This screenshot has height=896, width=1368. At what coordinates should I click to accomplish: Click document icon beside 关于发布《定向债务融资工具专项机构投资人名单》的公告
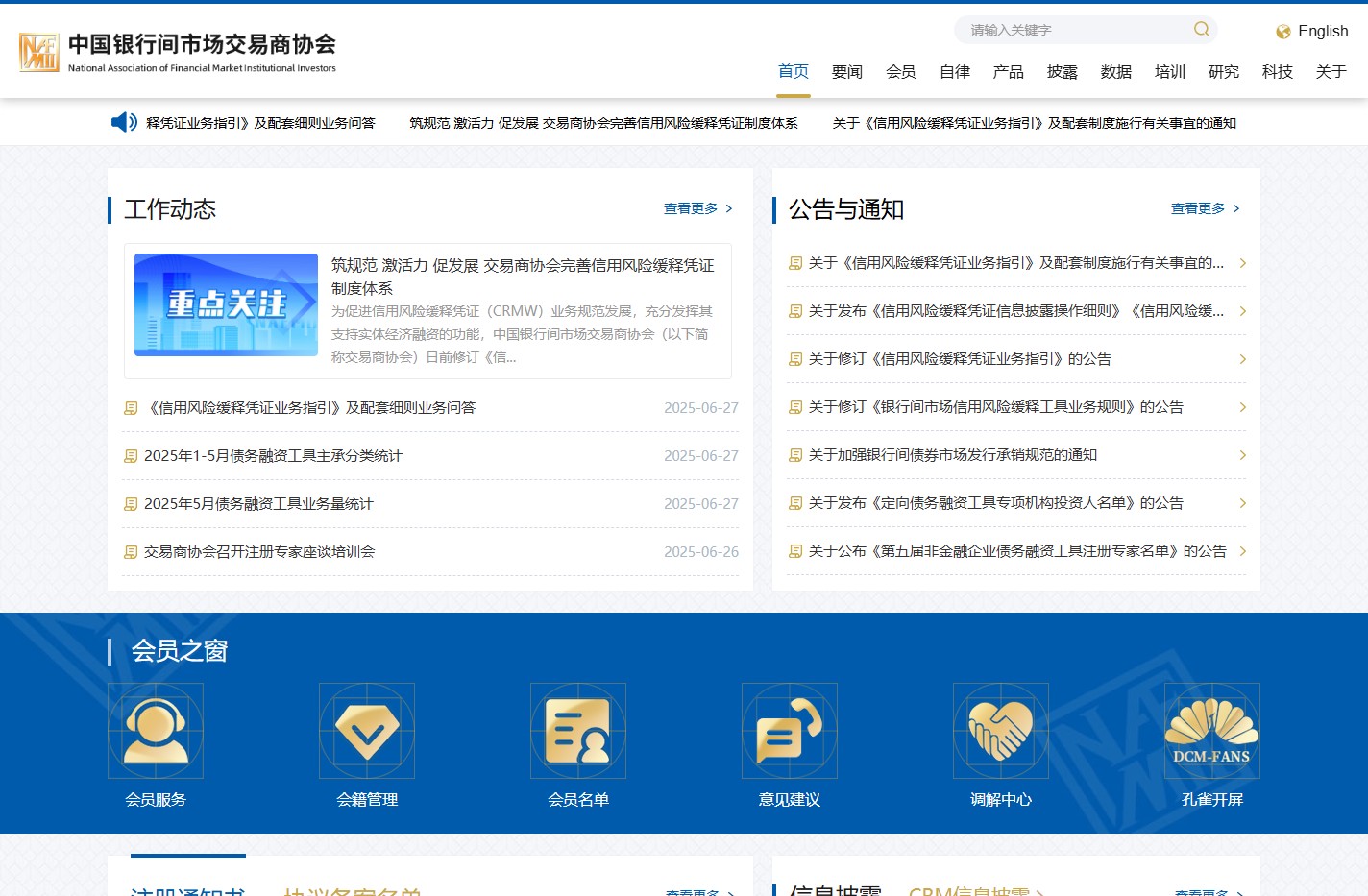[x=795, y=503]
